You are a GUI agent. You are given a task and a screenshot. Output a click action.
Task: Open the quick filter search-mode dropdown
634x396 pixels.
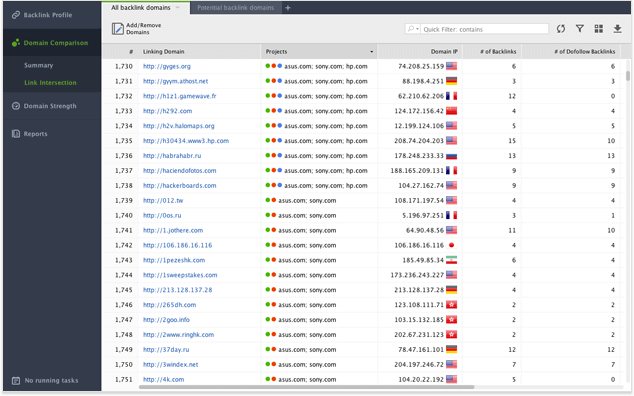413,29
